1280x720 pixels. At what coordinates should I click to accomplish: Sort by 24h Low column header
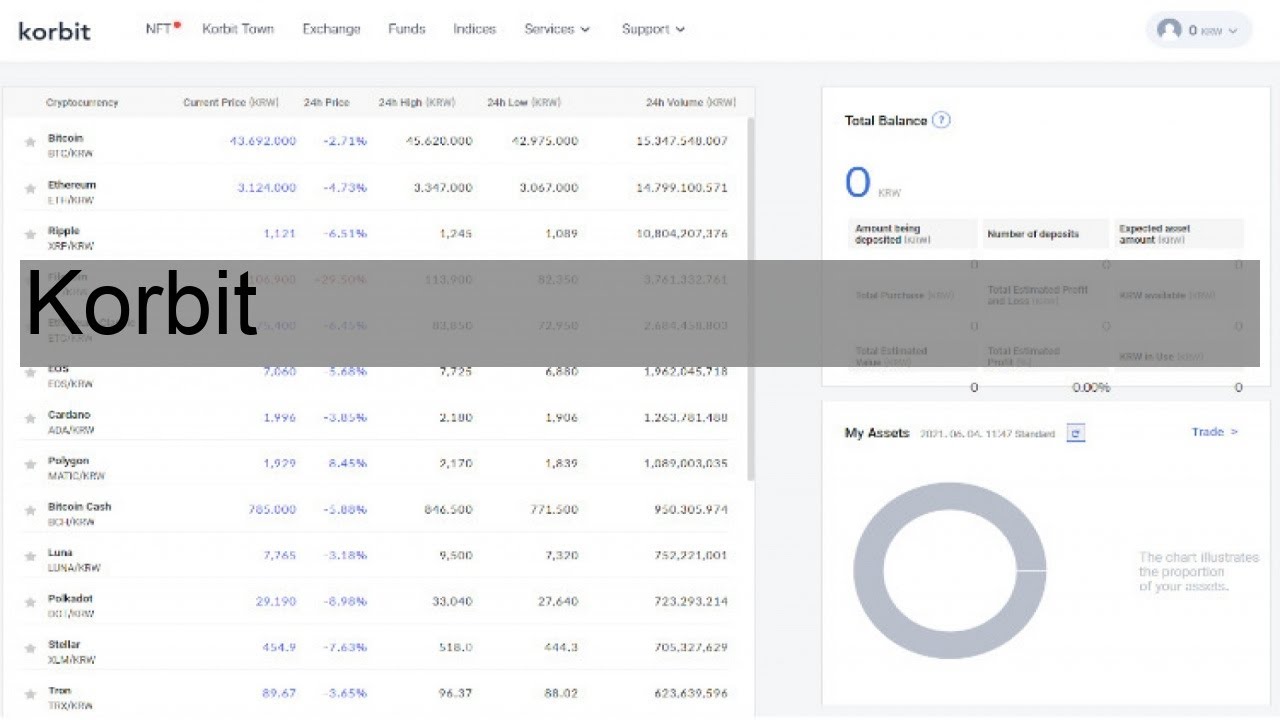click(524, 103)
